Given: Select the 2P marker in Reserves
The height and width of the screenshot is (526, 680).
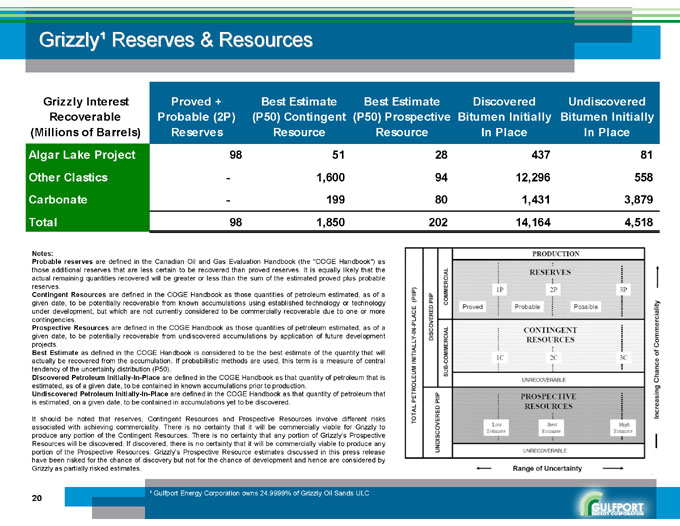Looking at the screenshot, I should [553, 289].
